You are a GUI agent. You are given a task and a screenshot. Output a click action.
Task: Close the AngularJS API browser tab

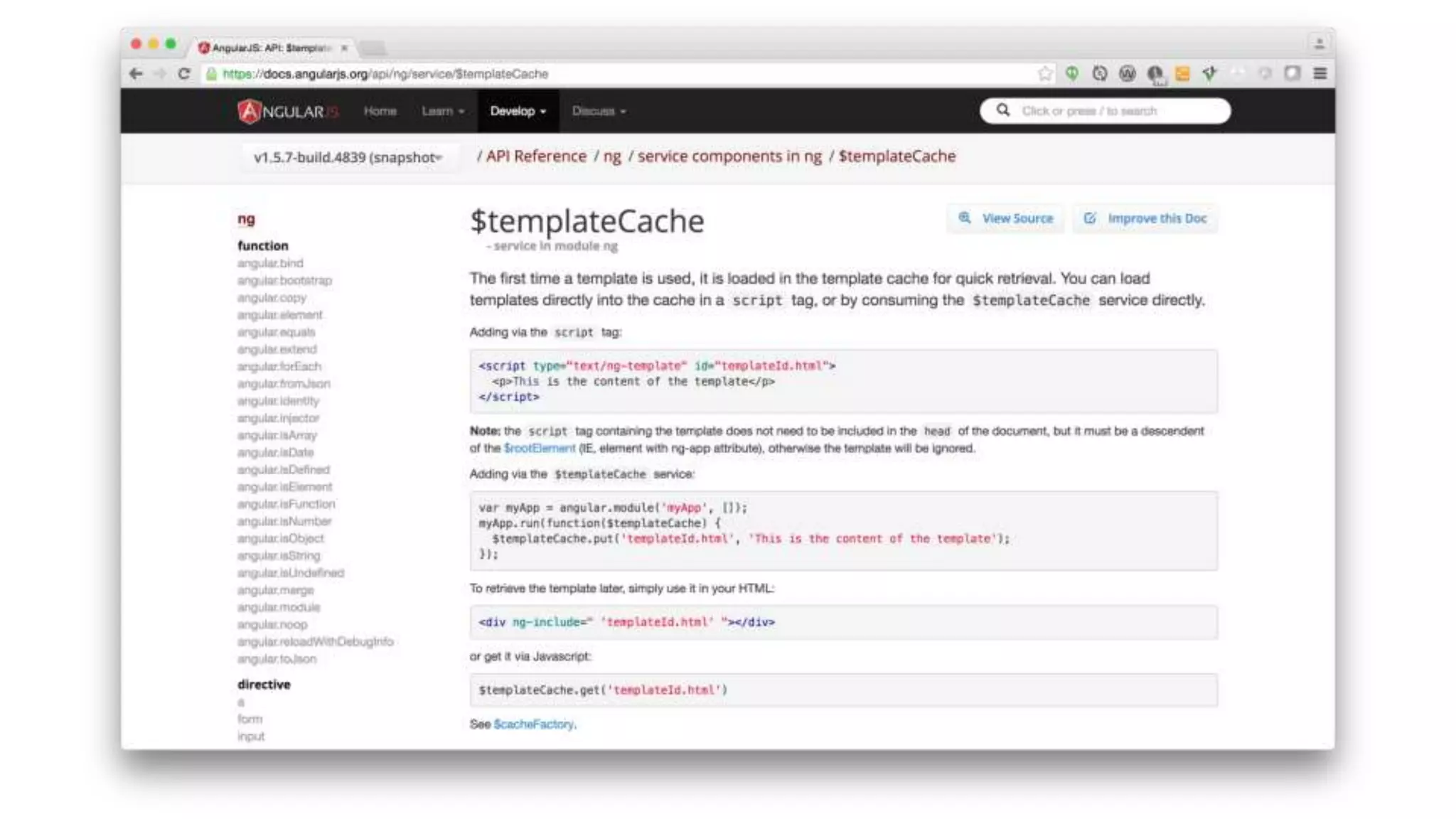pyautogui.click(x=345, y=48)
